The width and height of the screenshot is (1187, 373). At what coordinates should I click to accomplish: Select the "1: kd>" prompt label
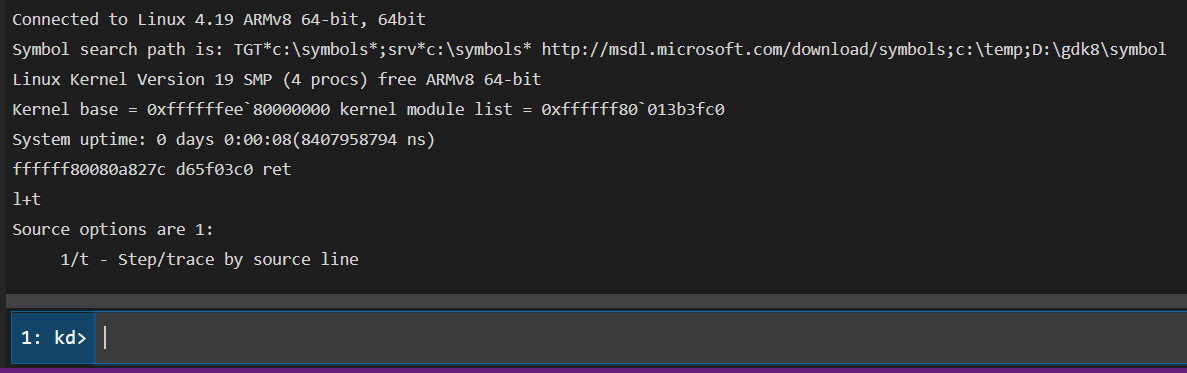pos(53,338)
